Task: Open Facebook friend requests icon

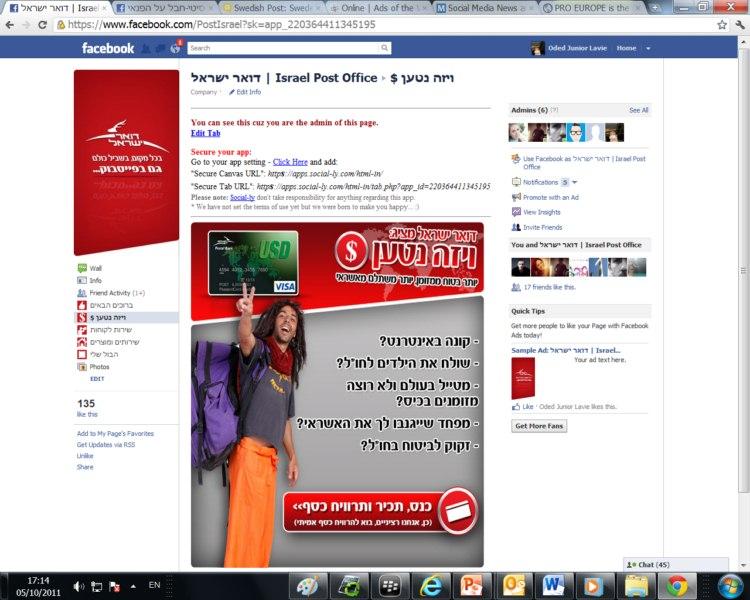Action: (146, 48)
